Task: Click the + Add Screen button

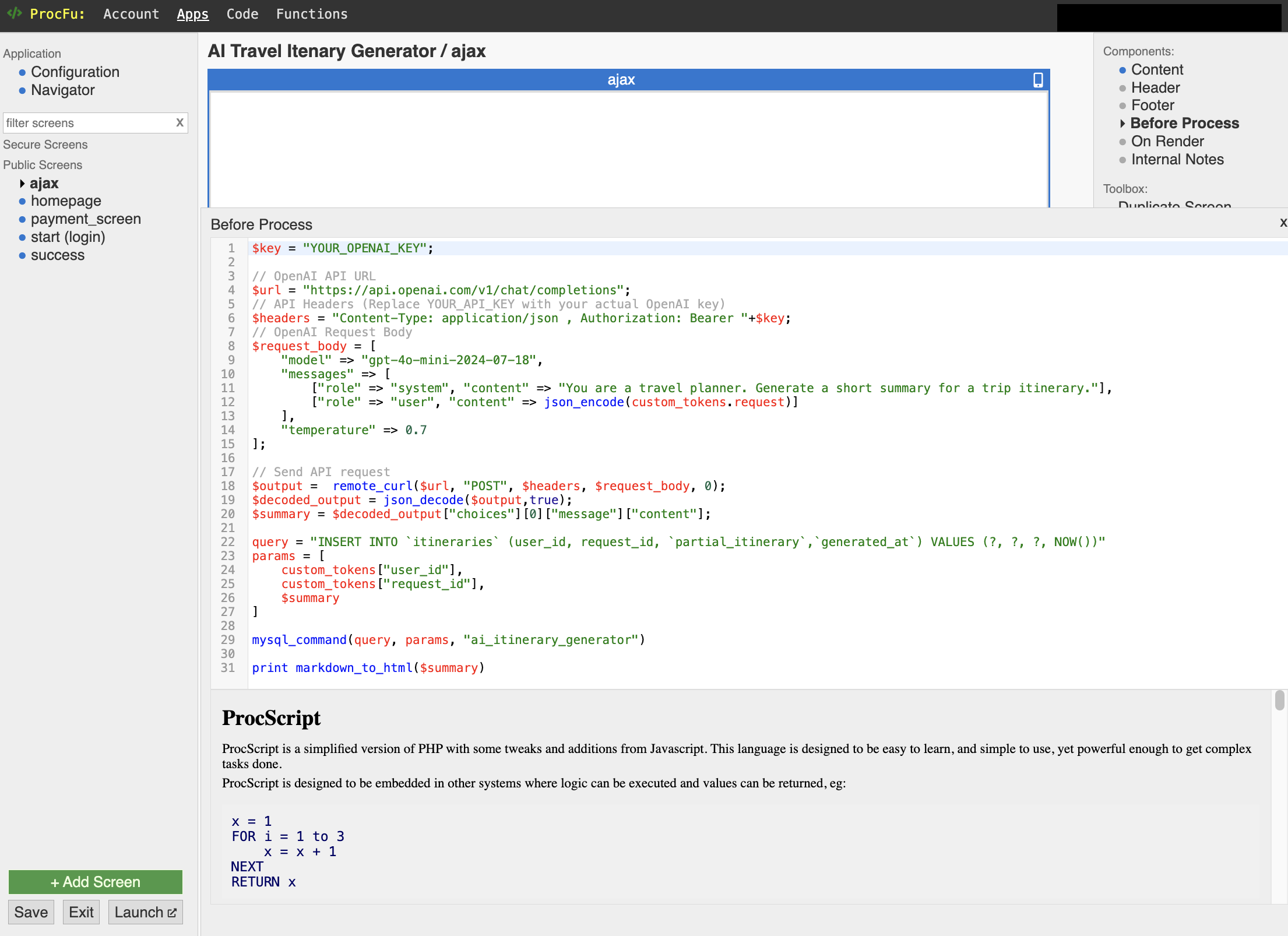Action: [96, 882]
